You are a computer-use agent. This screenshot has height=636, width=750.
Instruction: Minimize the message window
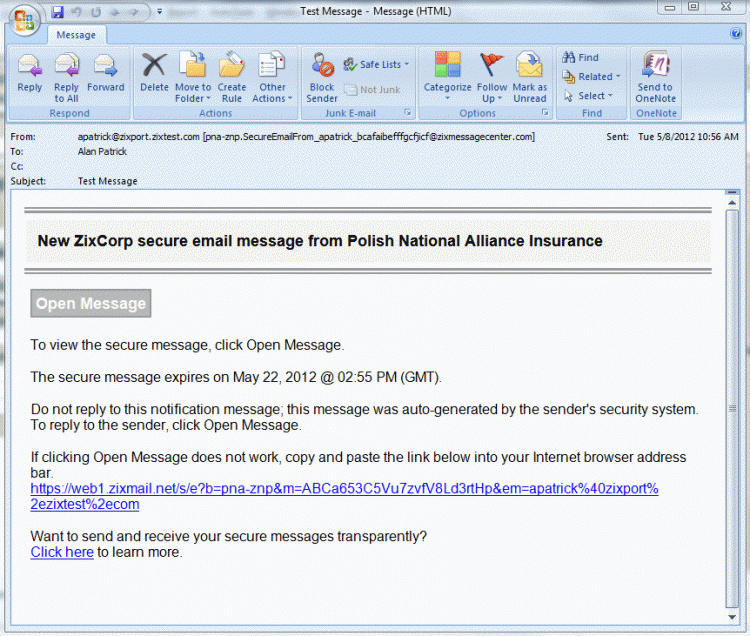click(670, 8)
